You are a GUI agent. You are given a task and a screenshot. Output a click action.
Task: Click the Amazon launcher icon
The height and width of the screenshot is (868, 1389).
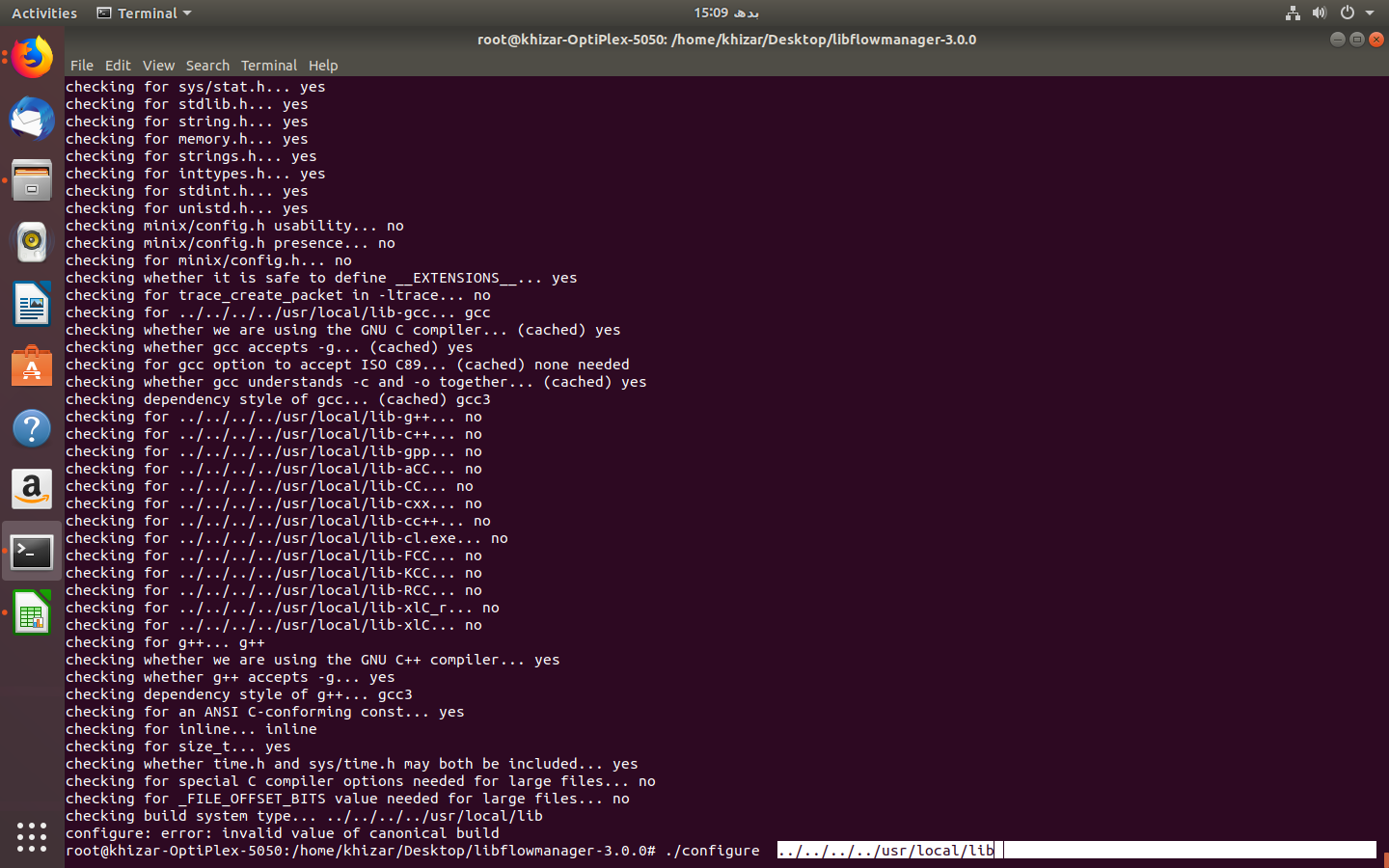32,489
